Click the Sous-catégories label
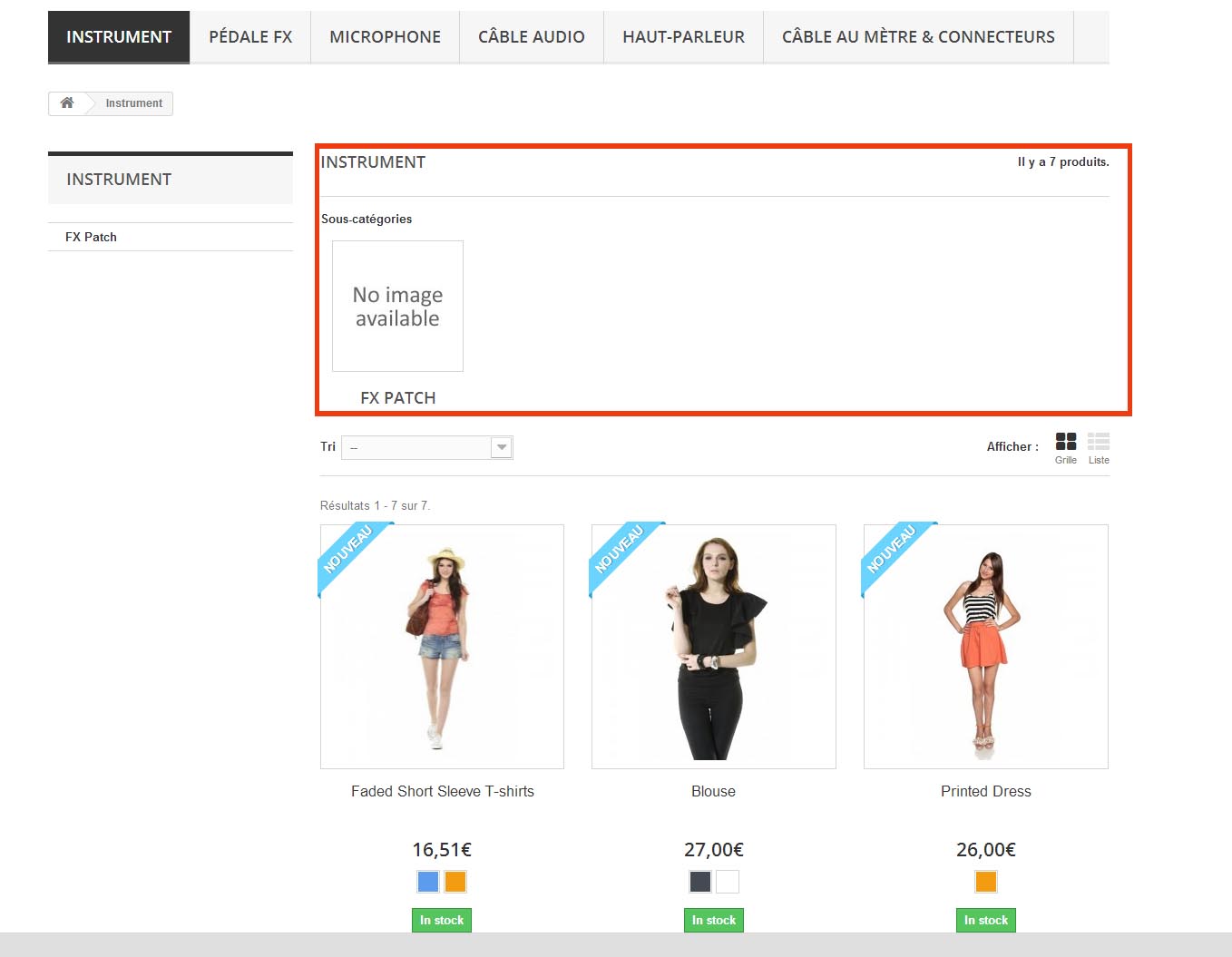Image resolution: width=1232 pixels, height=957 pixels. pos(367,219)
